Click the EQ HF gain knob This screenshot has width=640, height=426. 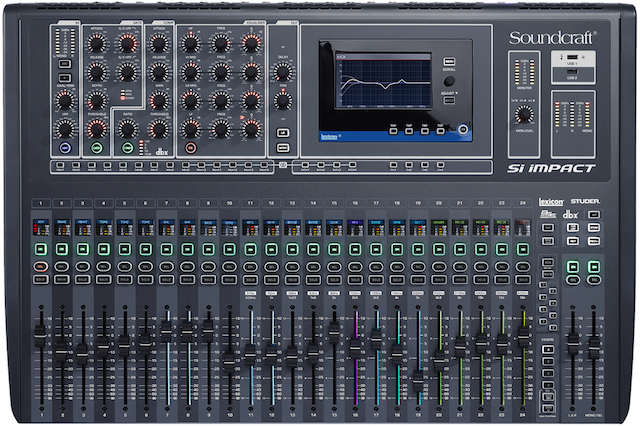[191, 43]
